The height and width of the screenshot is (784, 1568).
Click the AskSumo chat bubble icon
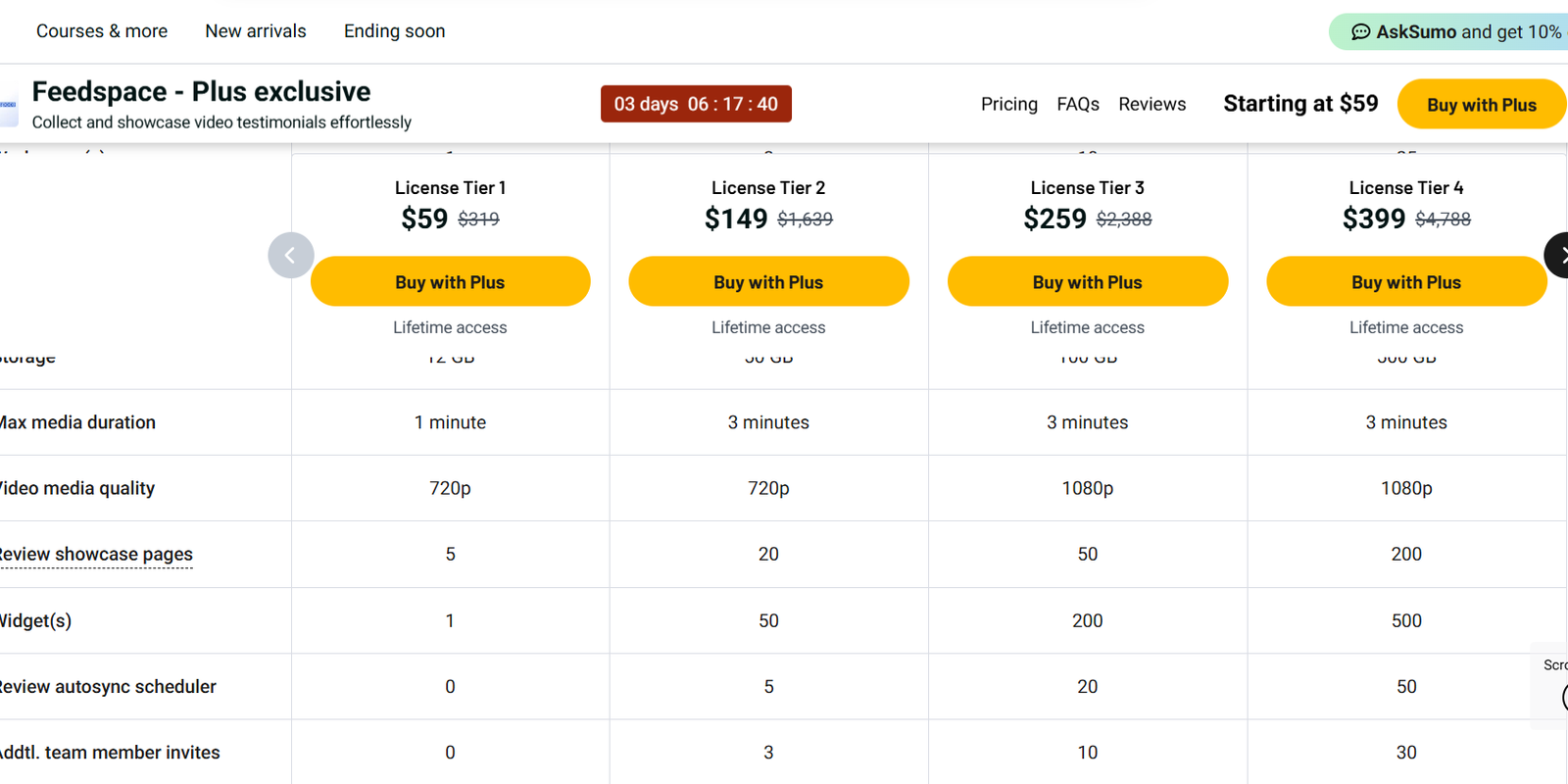[x=1360, y=32]
